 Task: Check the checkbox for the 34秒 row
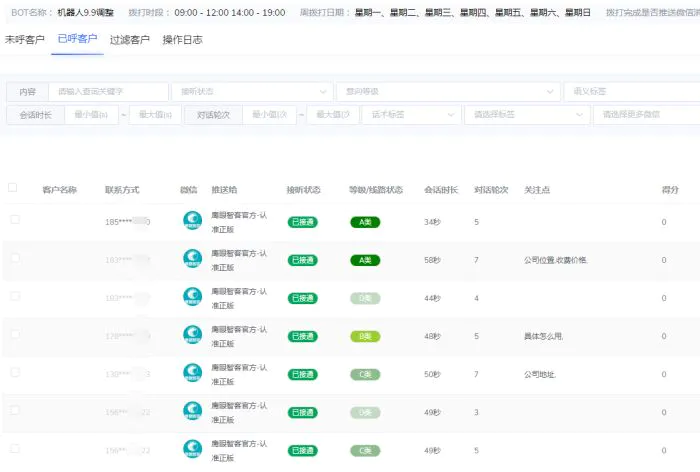pyautogui.click(x=15, y=219)
